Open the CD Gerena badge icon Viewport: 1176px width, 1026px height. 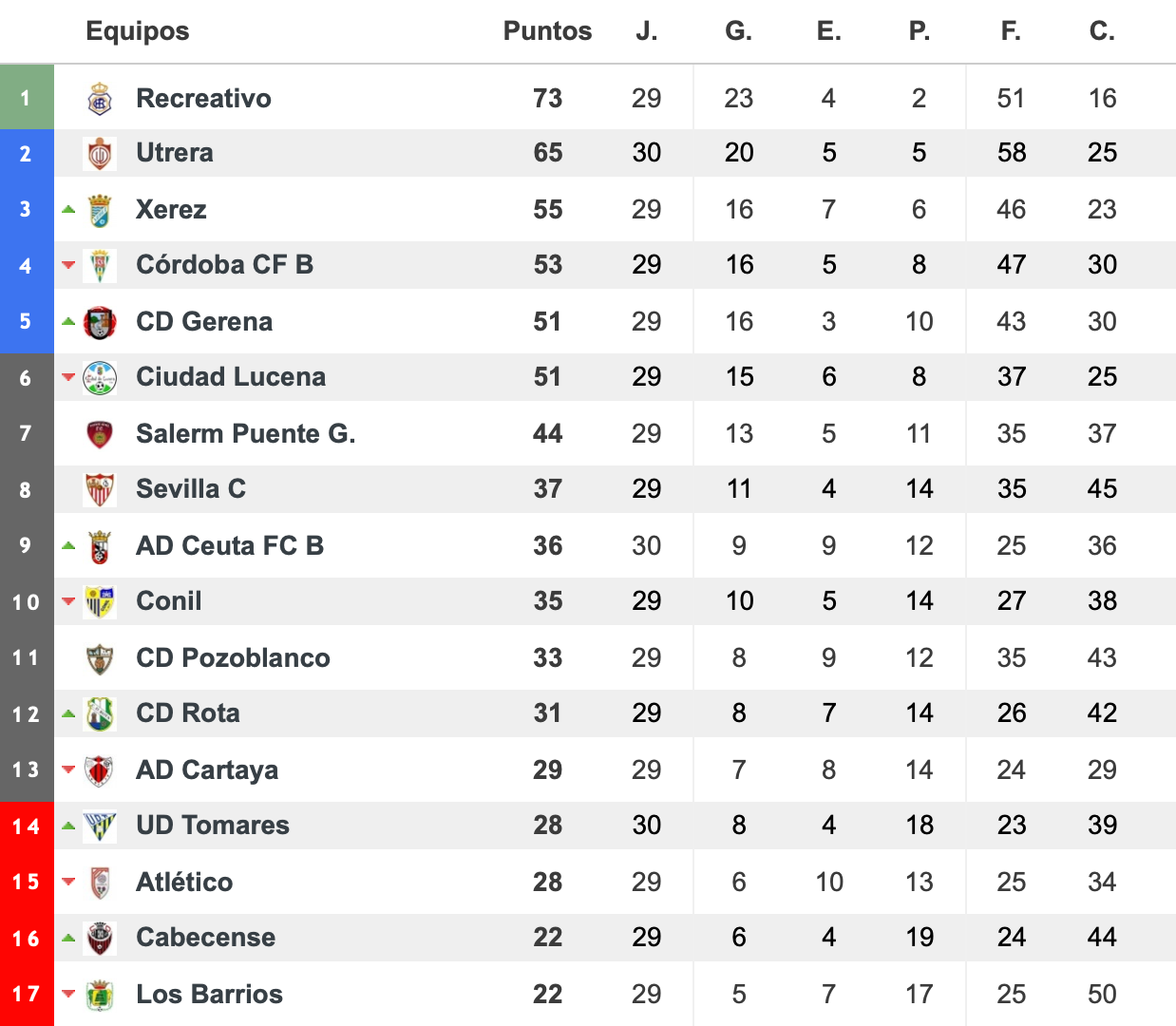[x=100, y=322]
